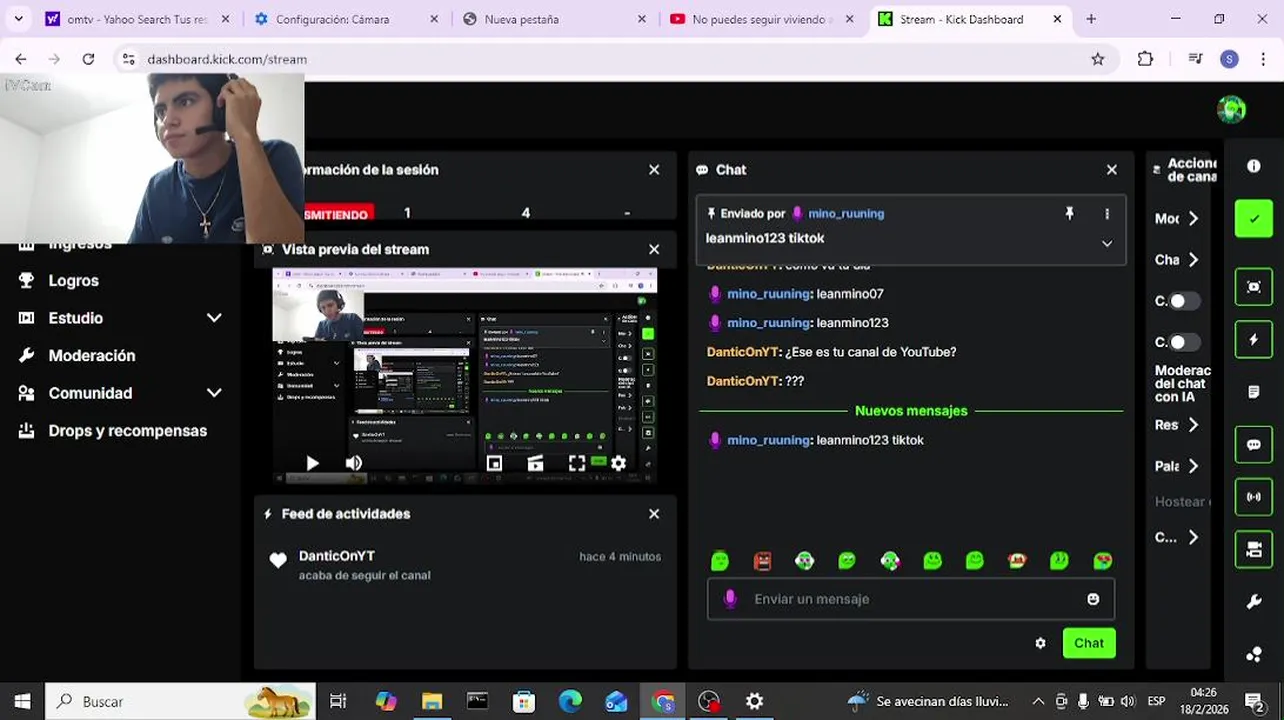Switch to the omtv Yahoo Search tab
The width and height of the screenshot is (1284, 720).
tap(136, 19)
